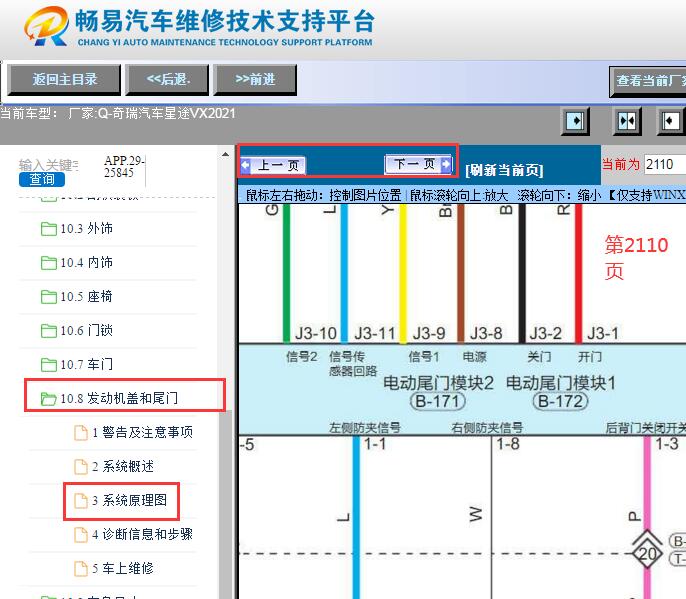Image resolution: width=686 pixels, height=599 pixels.
Task: Go to previous page with 上一页
Action: [x=273, y=165]
